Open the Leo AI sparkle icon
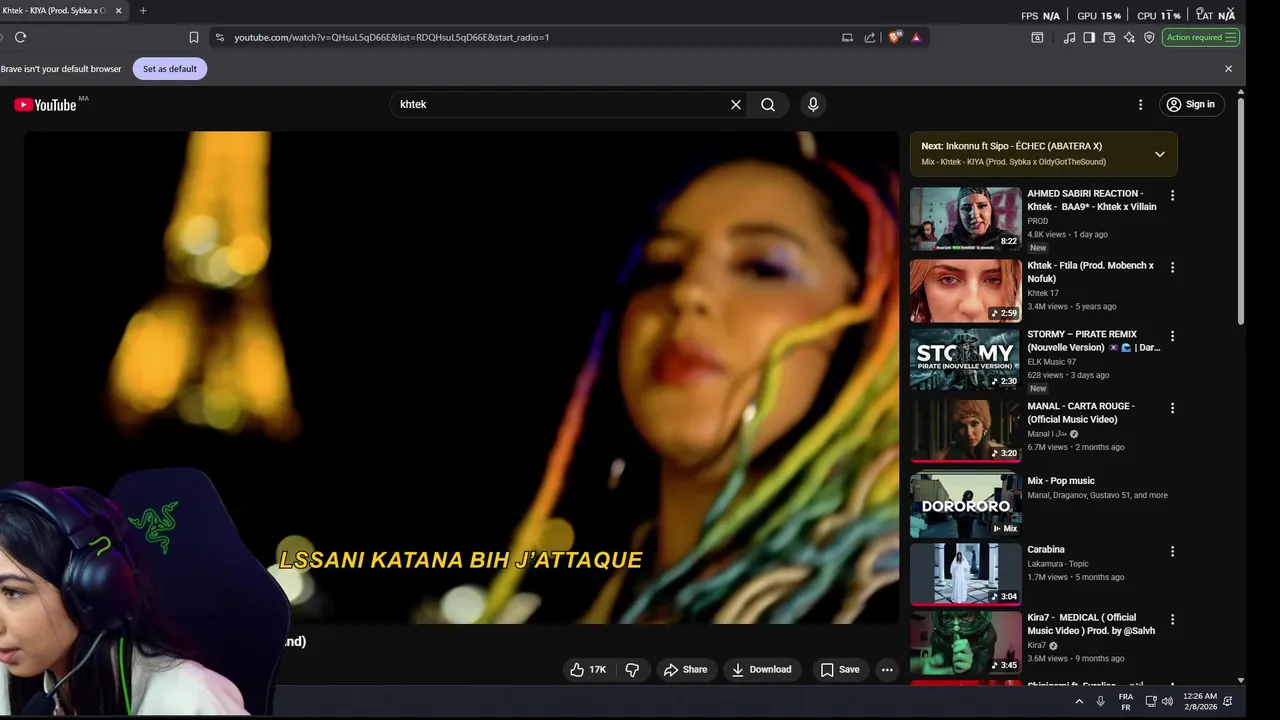 (x=1129, y=37)
